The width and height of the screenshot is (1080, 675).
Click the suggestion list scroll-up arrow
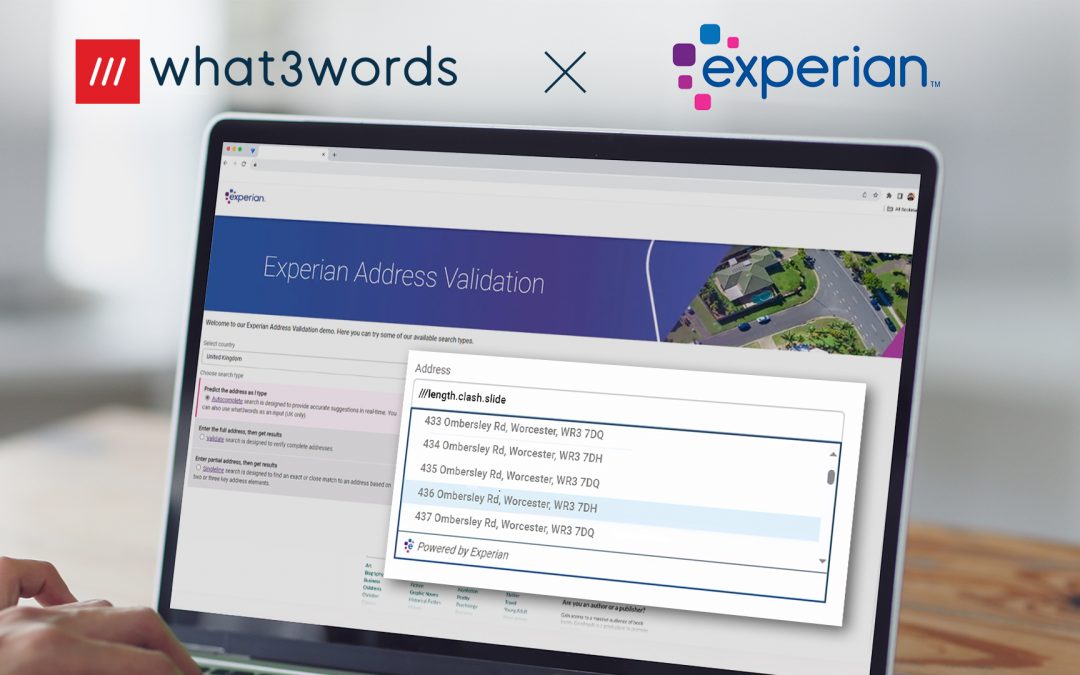[833, 455]
